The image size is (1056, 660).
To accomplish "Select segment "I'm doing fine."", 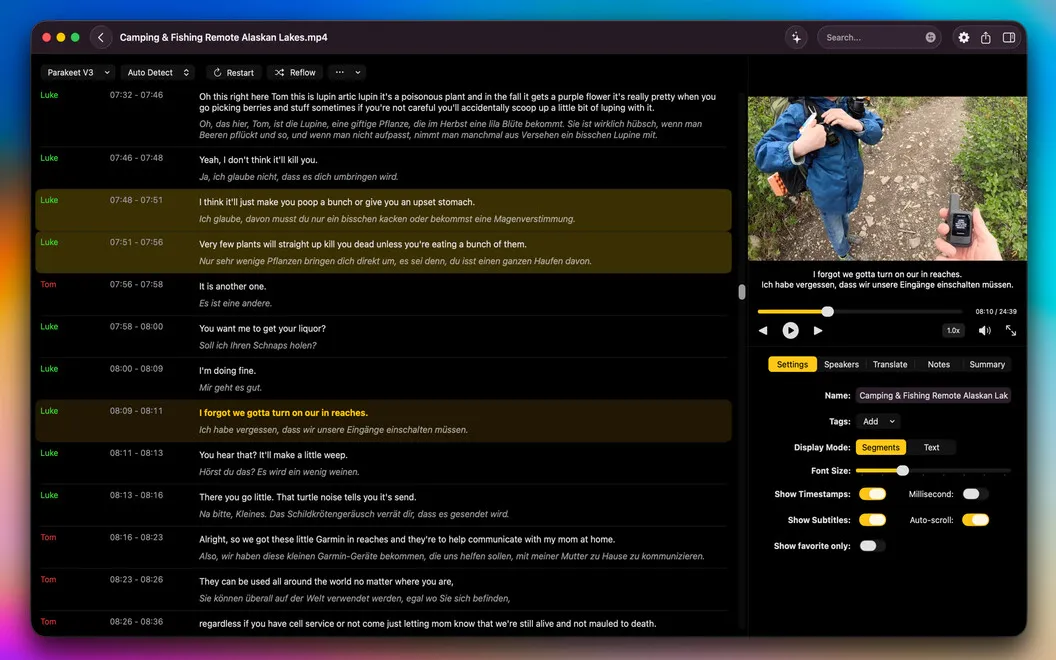I will click(x=227, y=370).
